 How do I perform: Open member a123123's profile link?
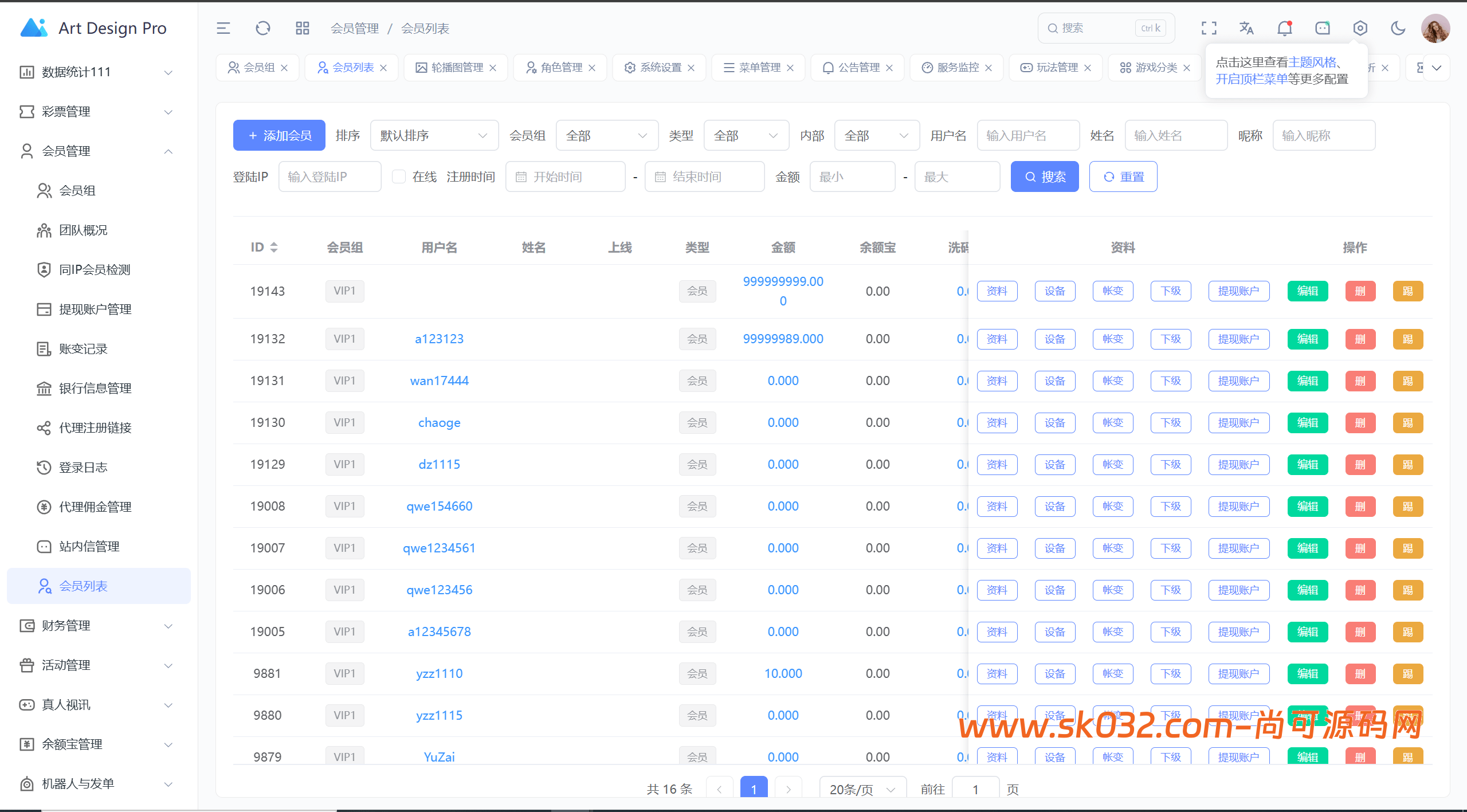(439, 339)
